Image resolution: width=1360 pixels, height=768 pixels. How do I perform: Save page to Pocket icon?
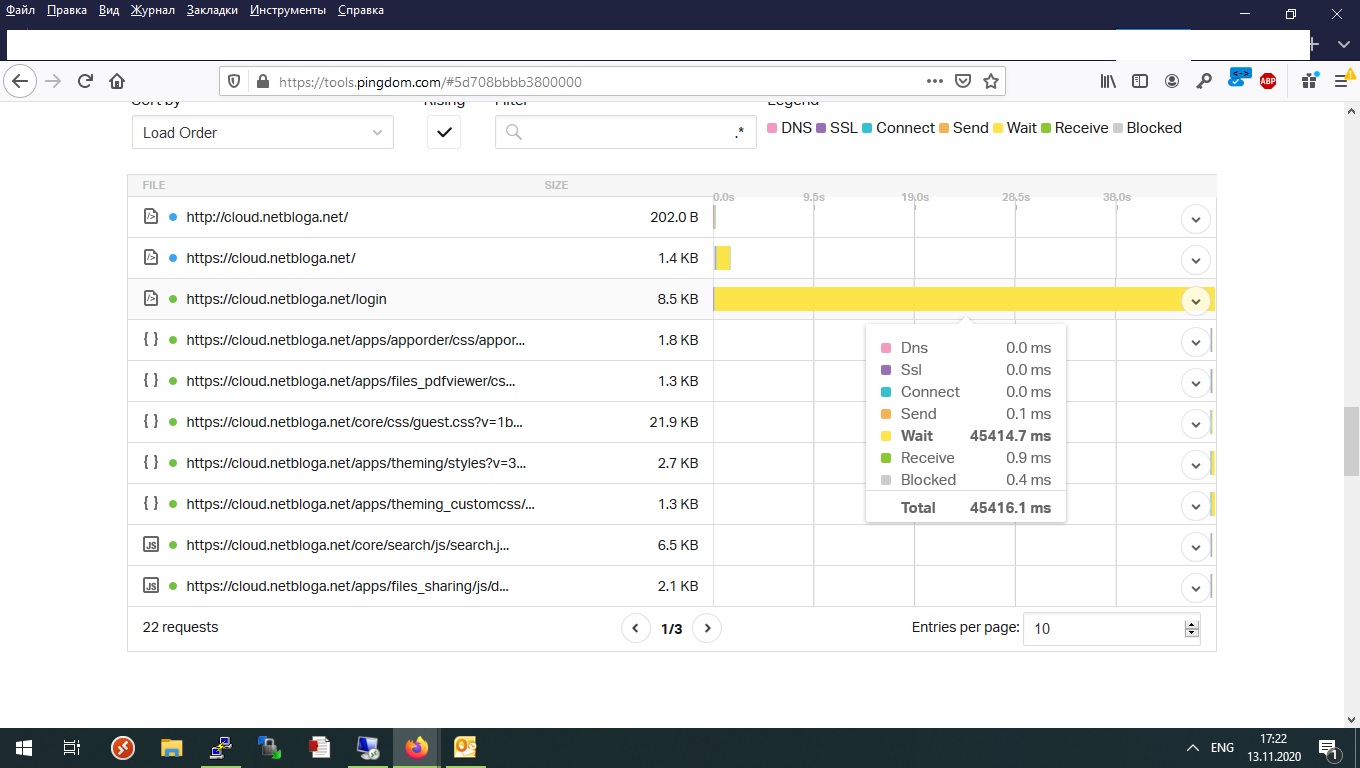[x=962, y=81]
